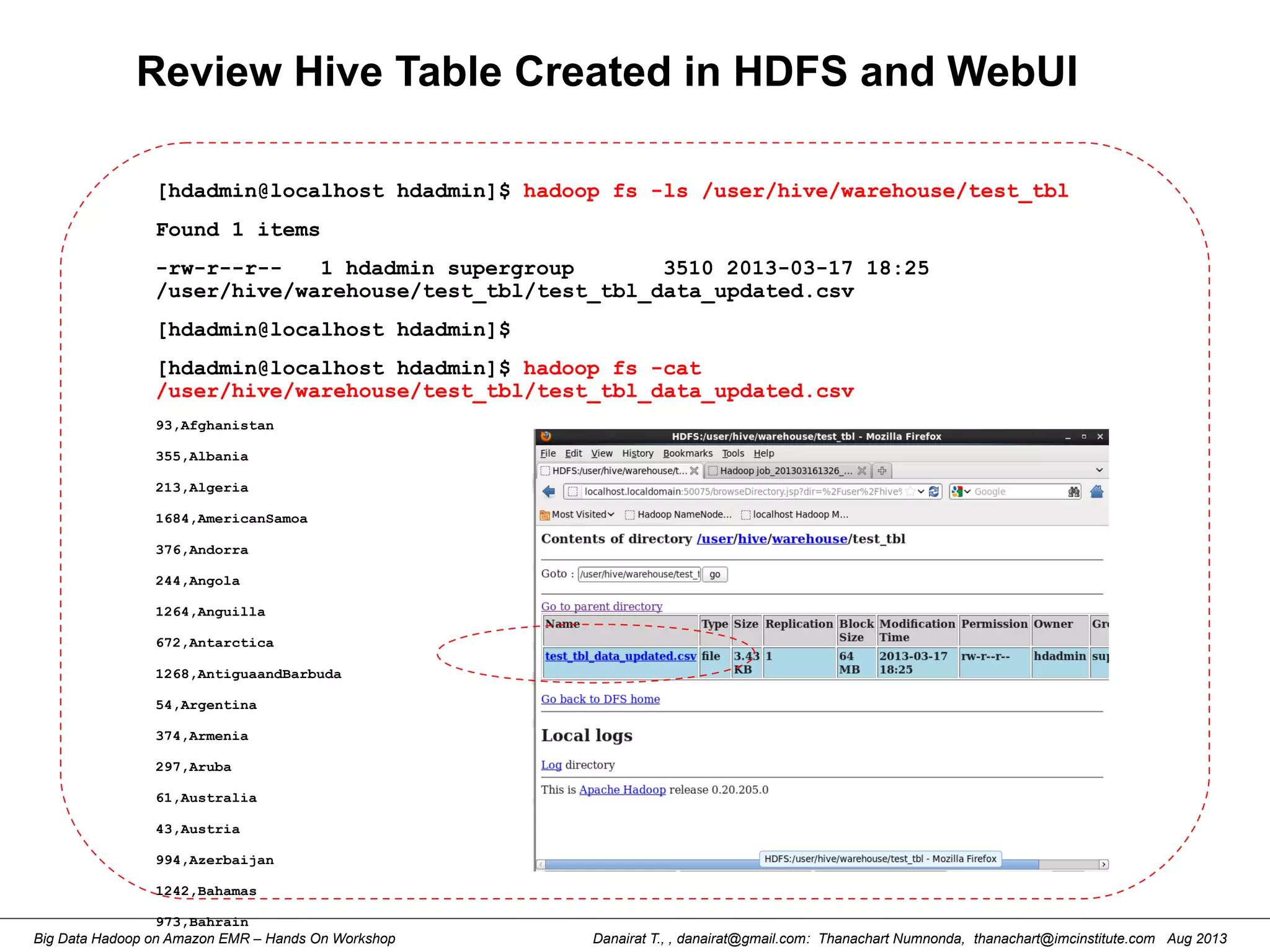This screenshot has width=1270, height=952.
Task: Click the '1684,AmericanSamoa' output line
Action: [x=231, y=519]
